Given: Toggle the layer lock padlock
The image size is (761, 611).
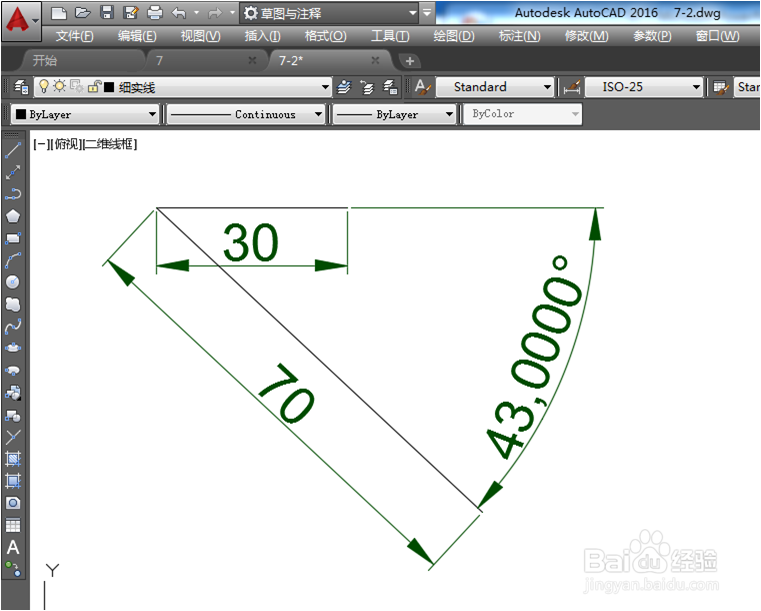Looking at the screenshot, I should (94, 87).
